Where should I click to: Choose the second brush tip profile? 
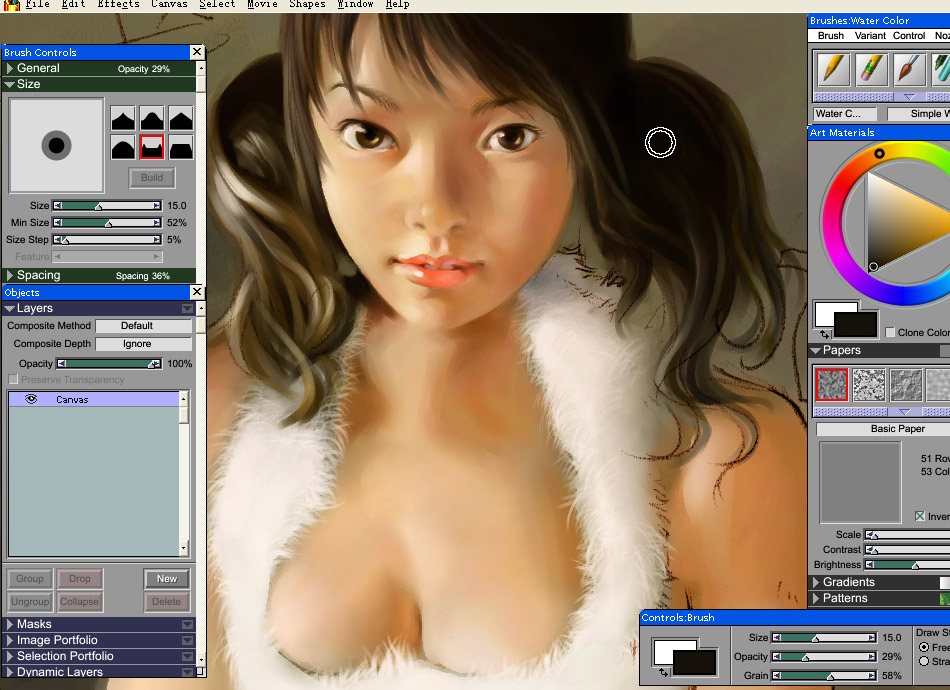pyautogui.click(x=152, y=118)
